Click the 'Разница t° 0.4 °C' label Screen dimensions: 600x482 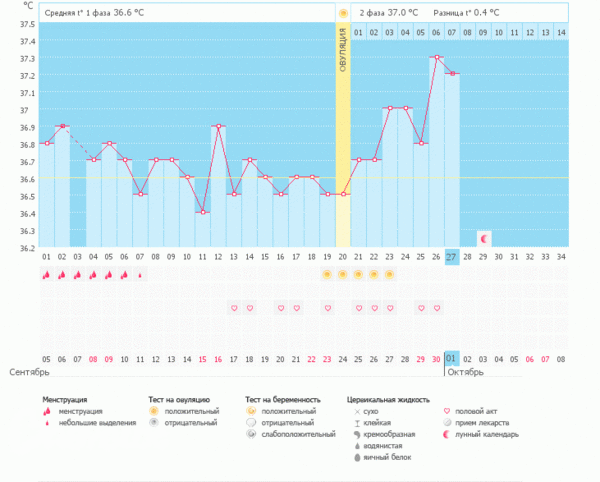466,13
